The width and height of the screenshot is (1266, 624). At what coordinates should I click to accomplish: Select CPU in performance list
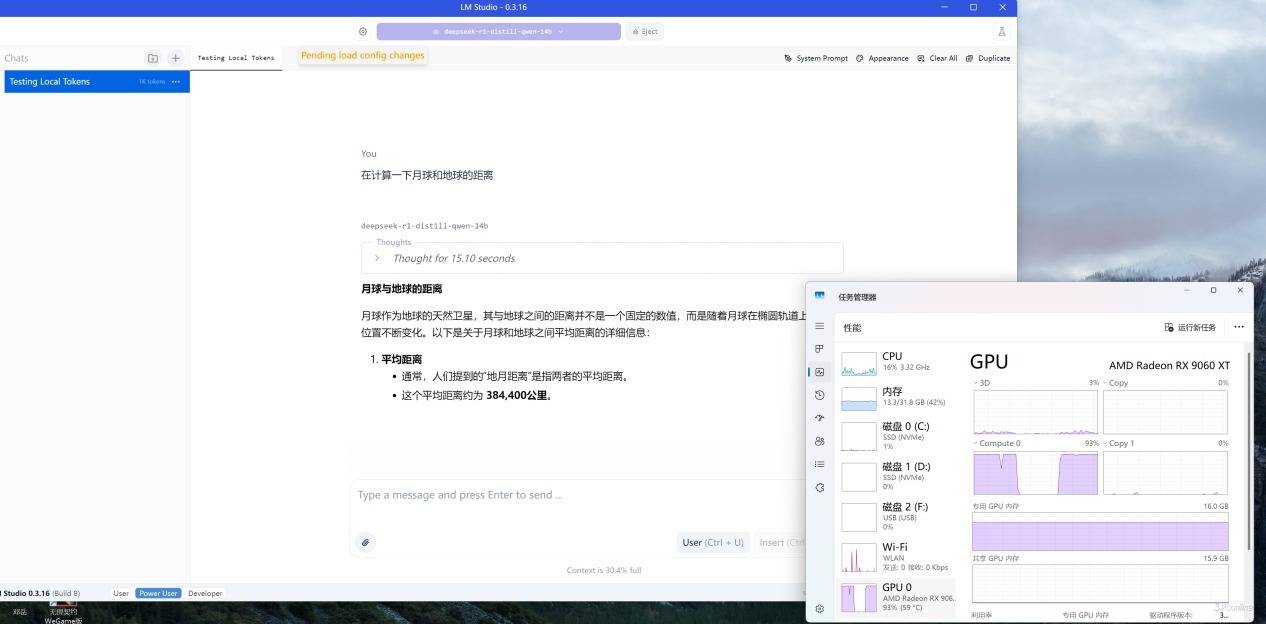[x=897, y=362]
